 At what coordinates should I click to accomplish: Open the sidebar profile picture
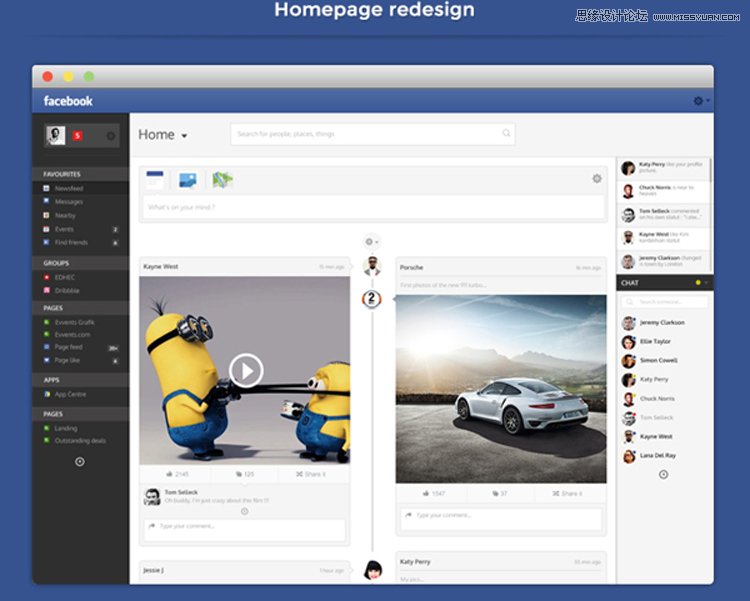pyautogui.click(x=55, y=135)
